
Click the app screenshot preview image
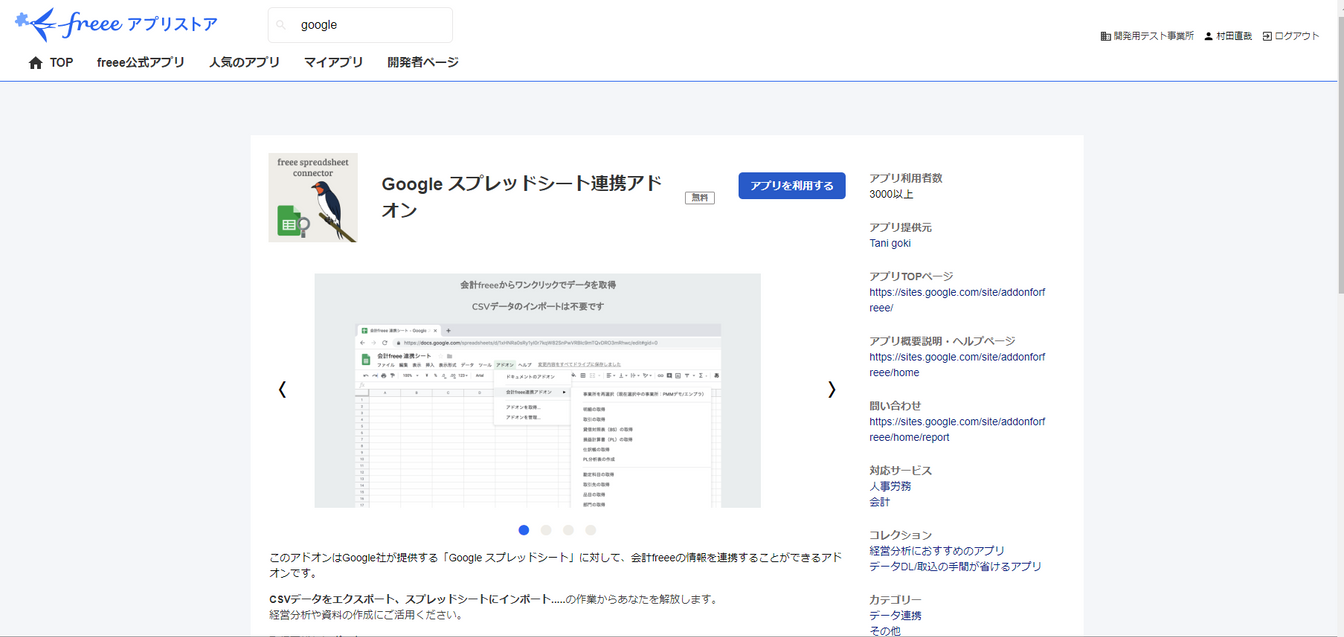pyautogui.click(x=537, y=390)
